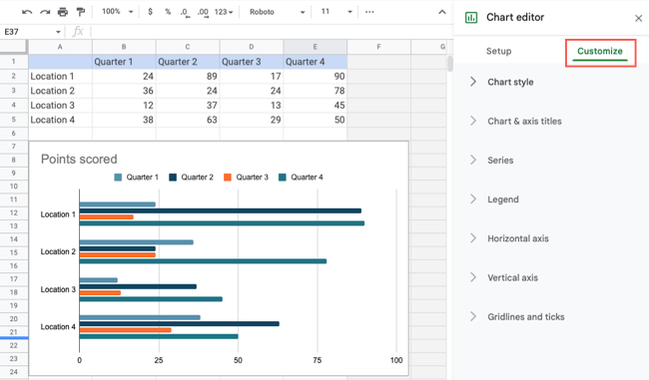This screenshot has height=380, width=649.
Task: Click the select-all corner box
Action: (x=14, y=47)
